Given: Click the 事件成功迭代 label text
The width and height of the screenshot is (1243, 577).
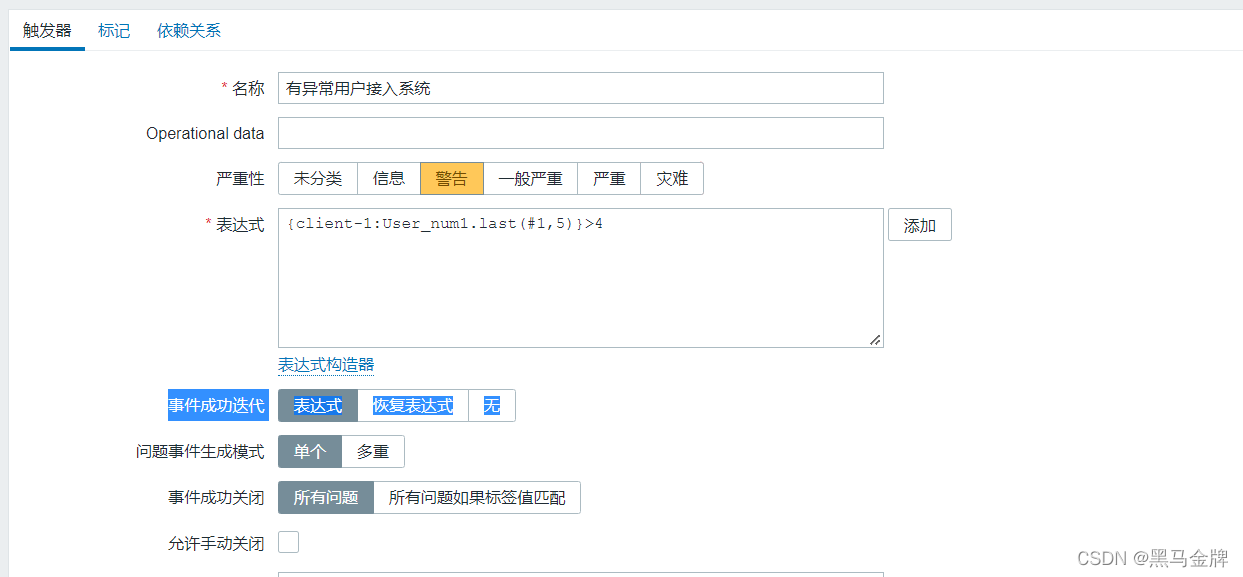Looking at the screenshot, I should pos(217,405).
